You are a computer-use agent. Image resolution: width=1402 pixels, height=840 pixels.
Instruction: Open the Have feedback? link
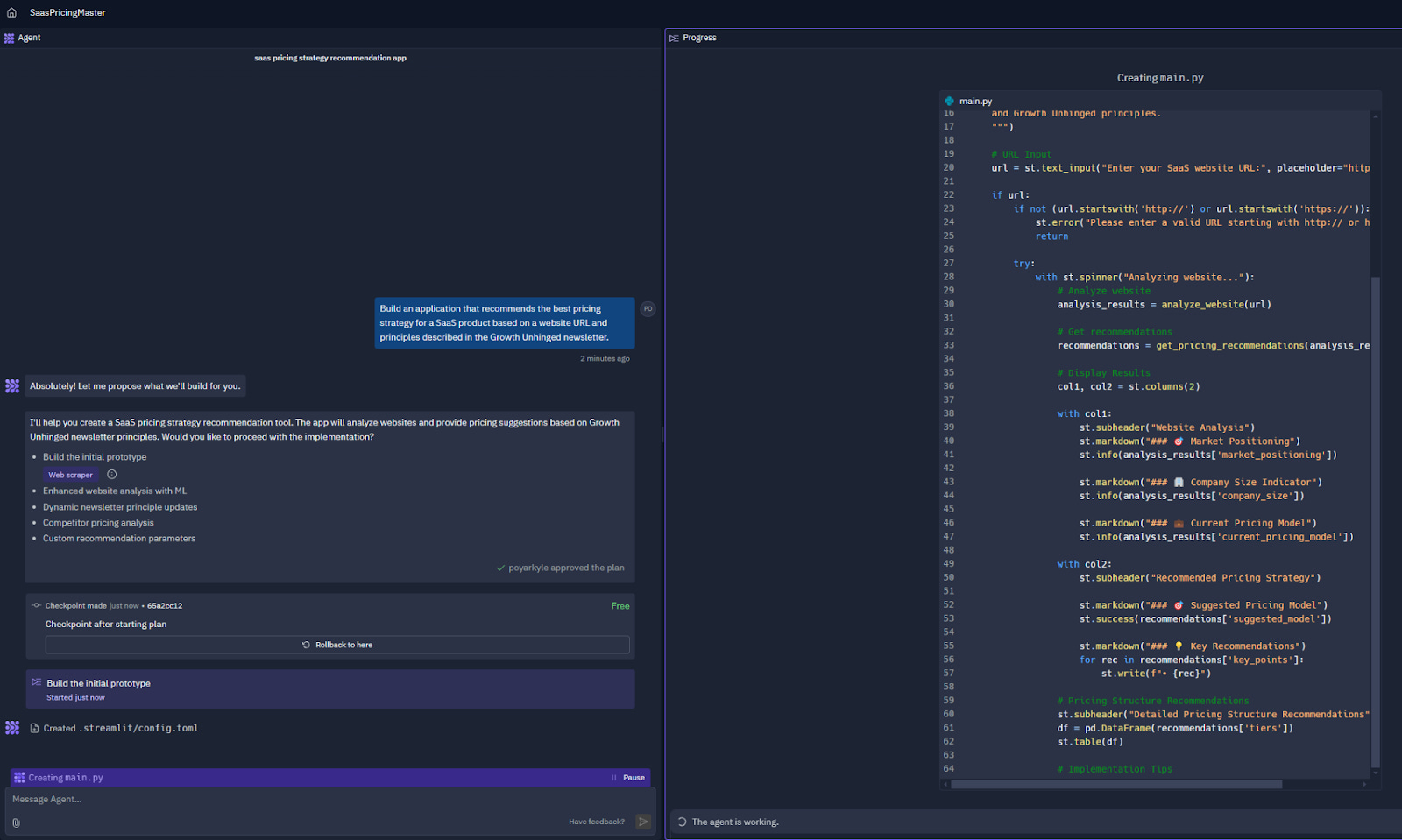pyautogui.click(x=596, y=822)
